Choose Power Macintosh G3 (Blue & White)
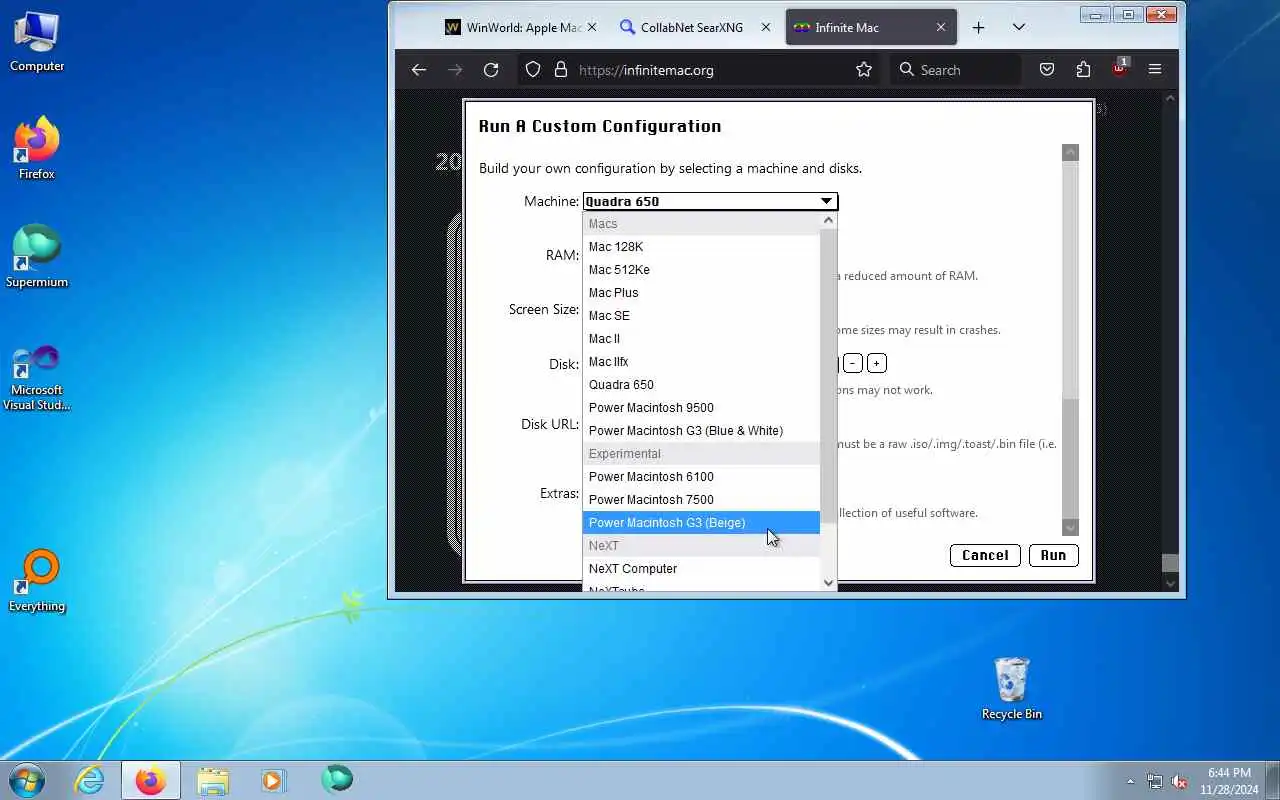The height and width of the screenshot is (800, 1280). click(x=701, y=430)
